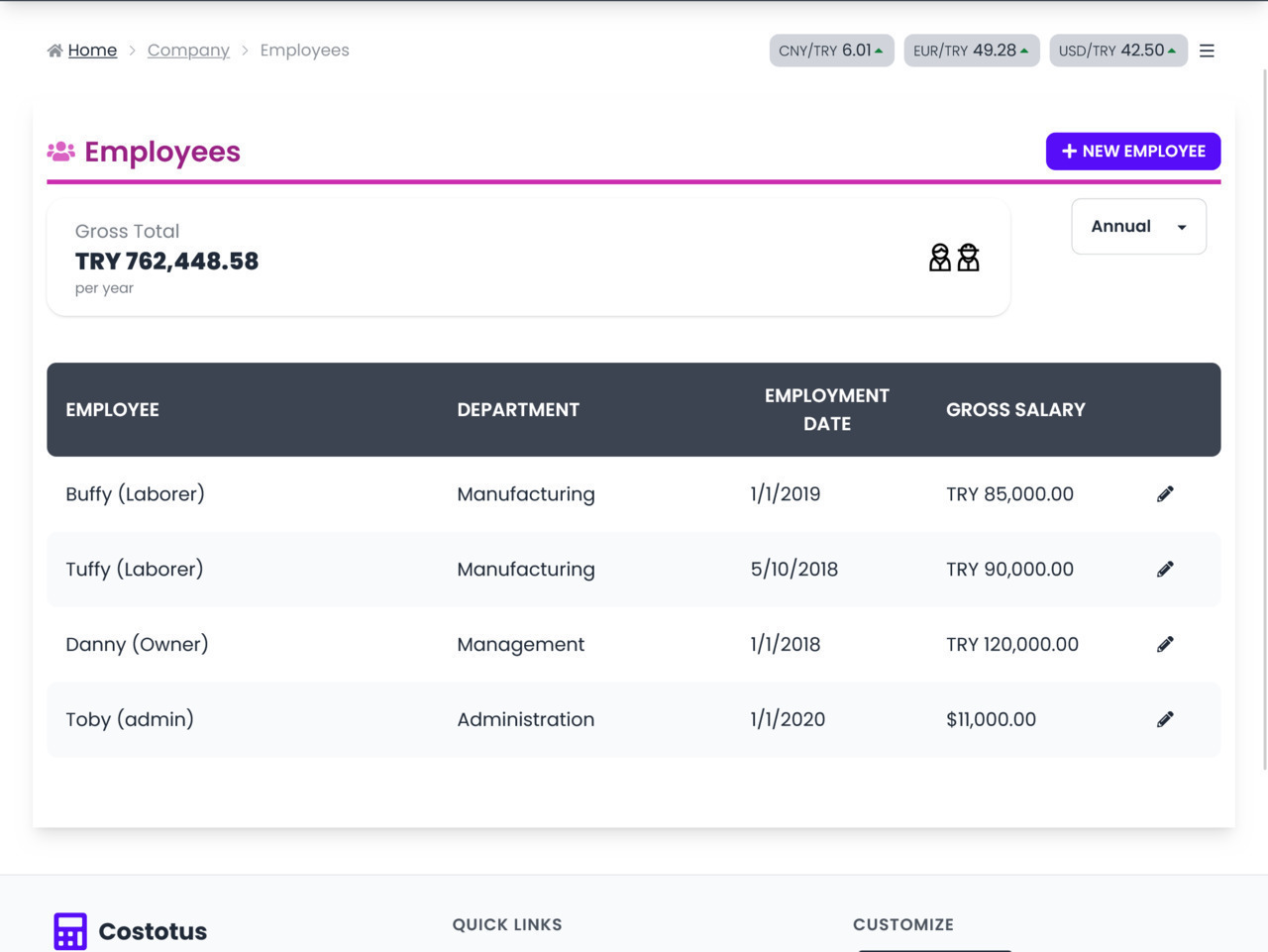The height and width of the screenshot is (952, 1268).
Task: Navigate to Company breadcrumb link
Action: click(x=188, y=51)
